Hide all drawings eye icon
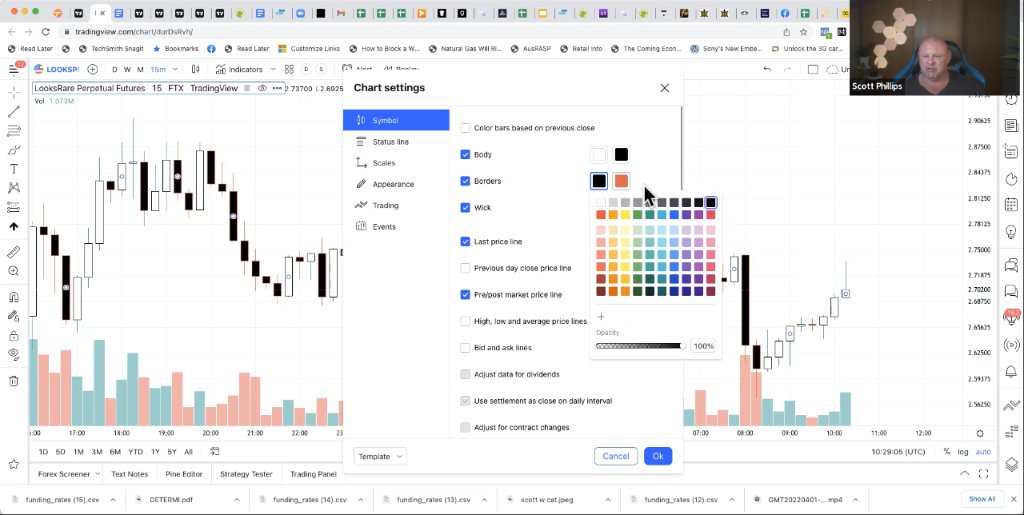The width and height of the screenshot is (1024, 515). tap(14, 354)
